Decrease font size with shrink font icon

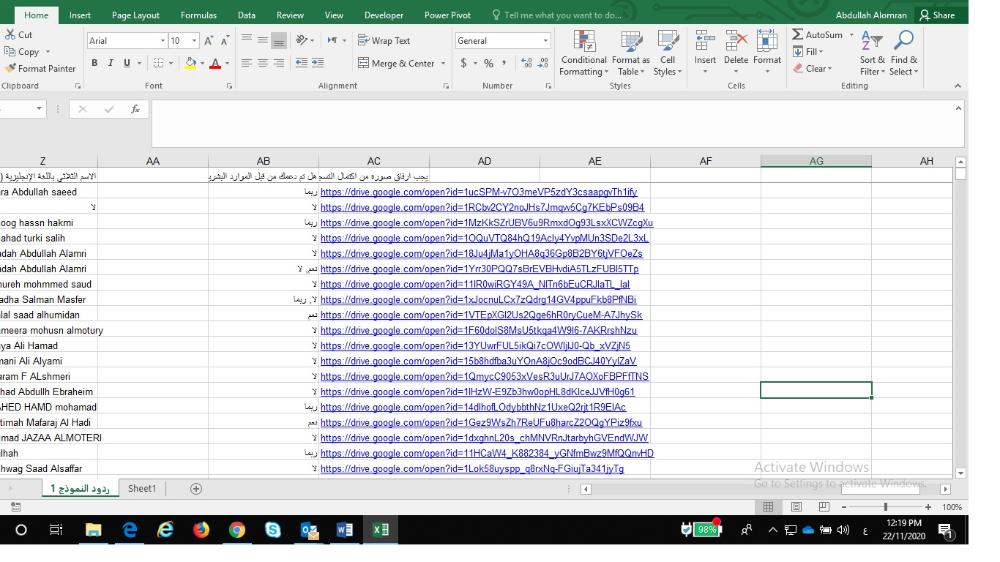pyautogui.click(x=224, y=41)
